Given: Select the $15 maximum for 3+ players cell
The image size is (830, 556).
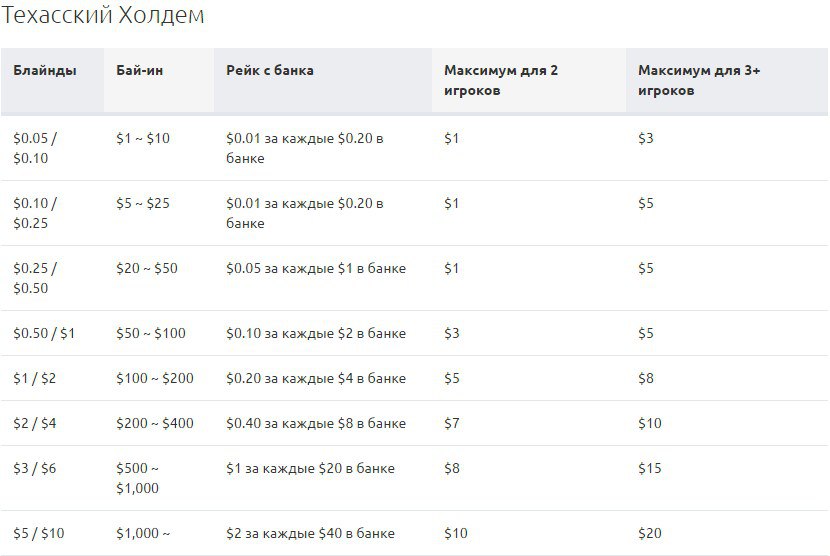Looking at the screenshot, I should tap(649, 469).
